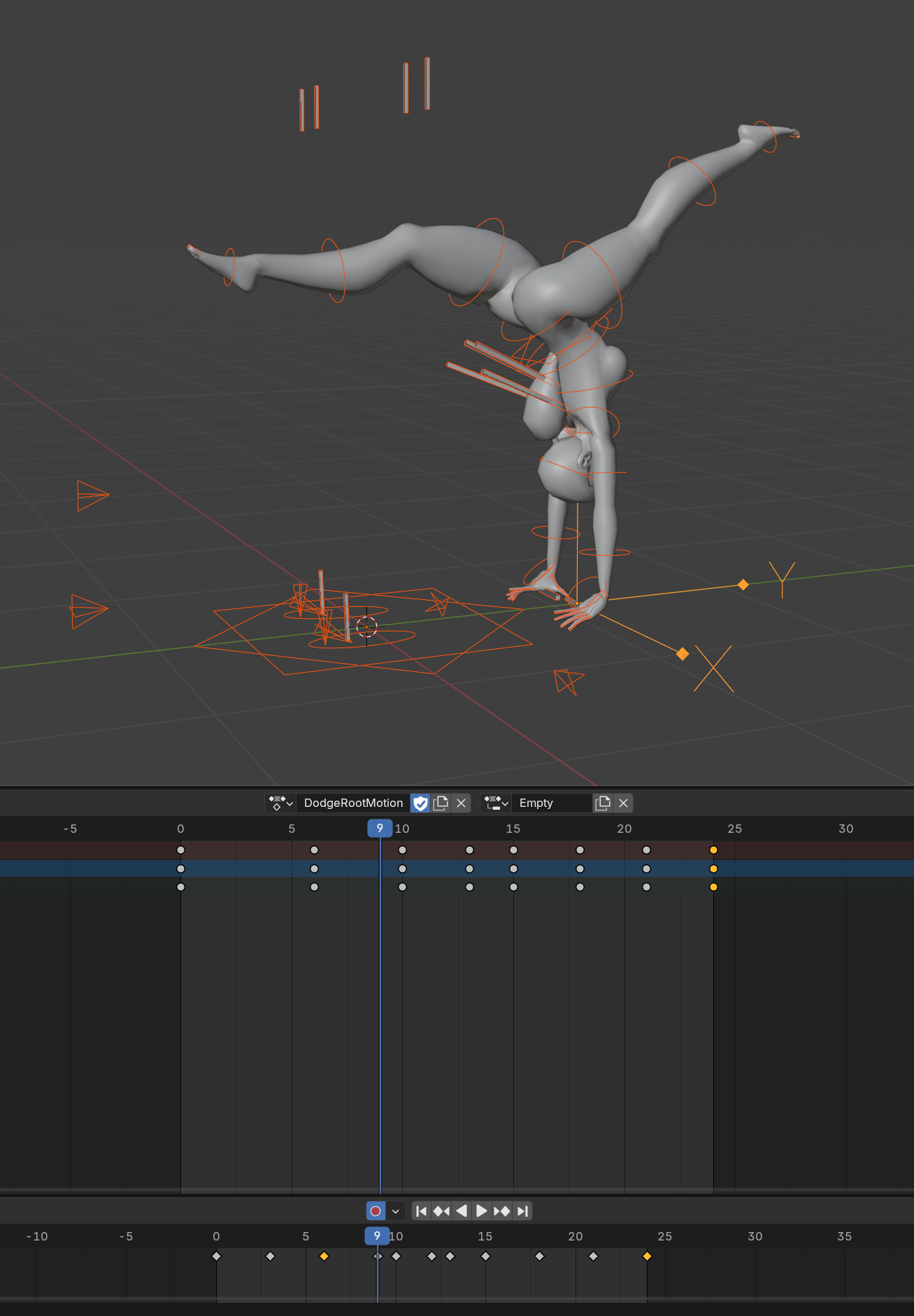Jump to the next keyframe
914x1316 pixels.
tap(502, 1211)
